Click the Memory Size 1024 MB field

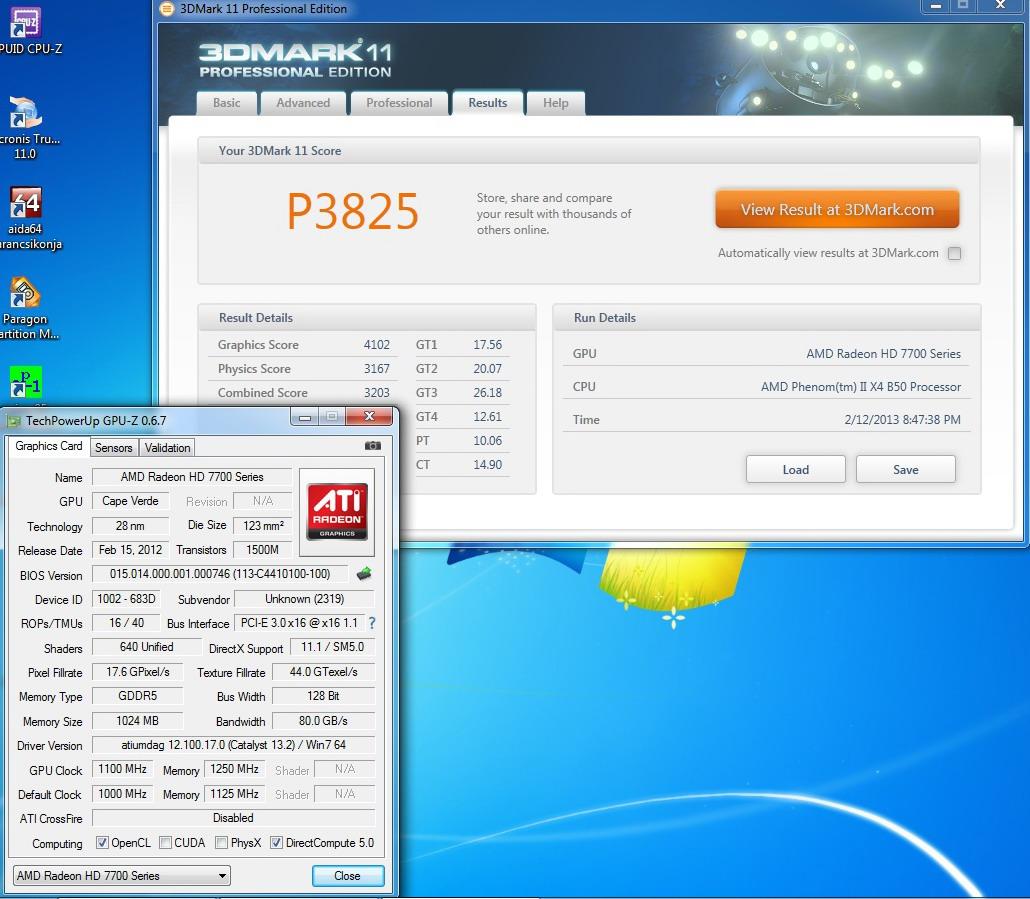(x=137, y=720)
